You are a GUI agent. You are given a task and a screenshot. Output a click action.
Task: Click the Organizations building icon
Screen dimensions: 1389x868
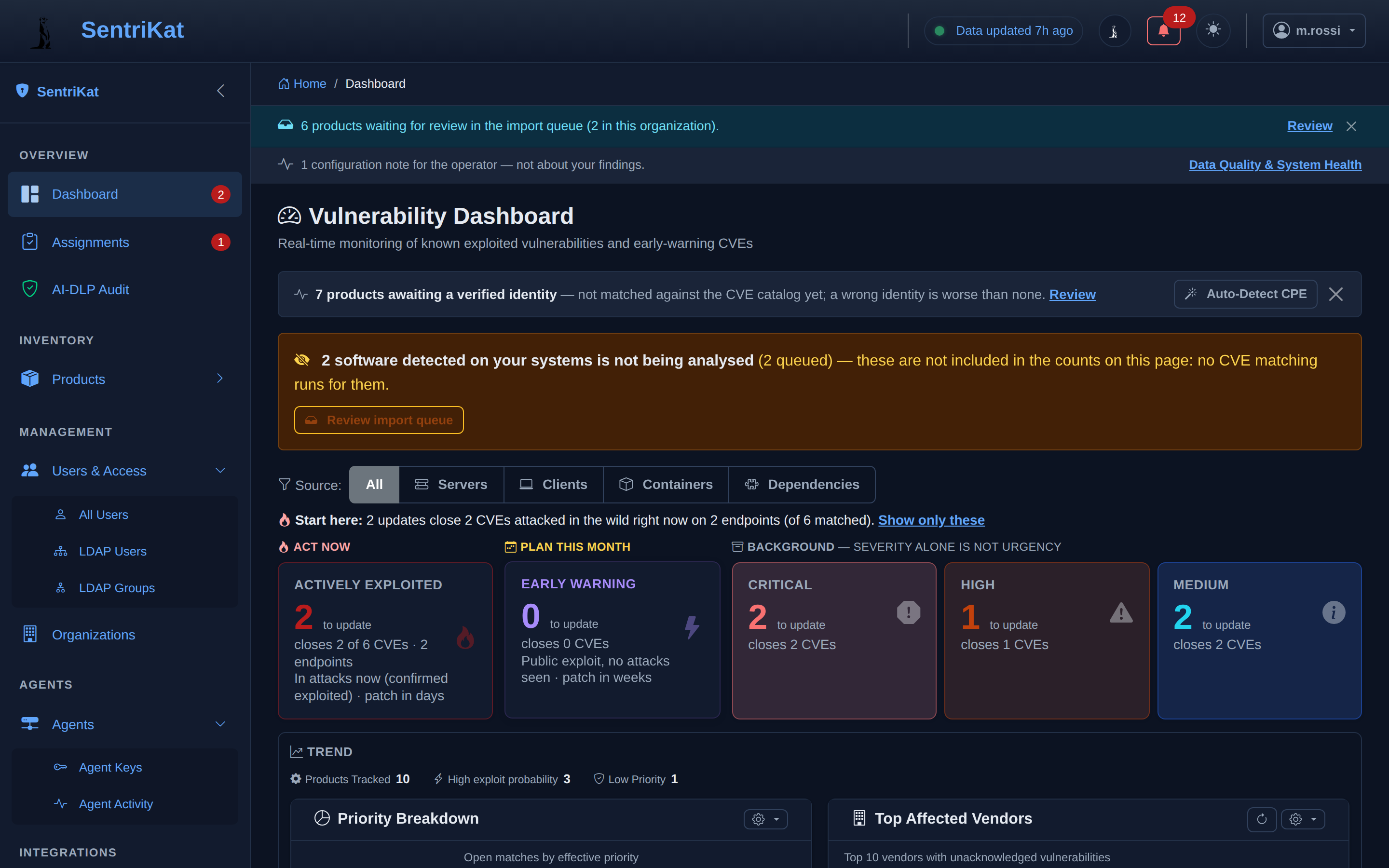coord(30,634)
